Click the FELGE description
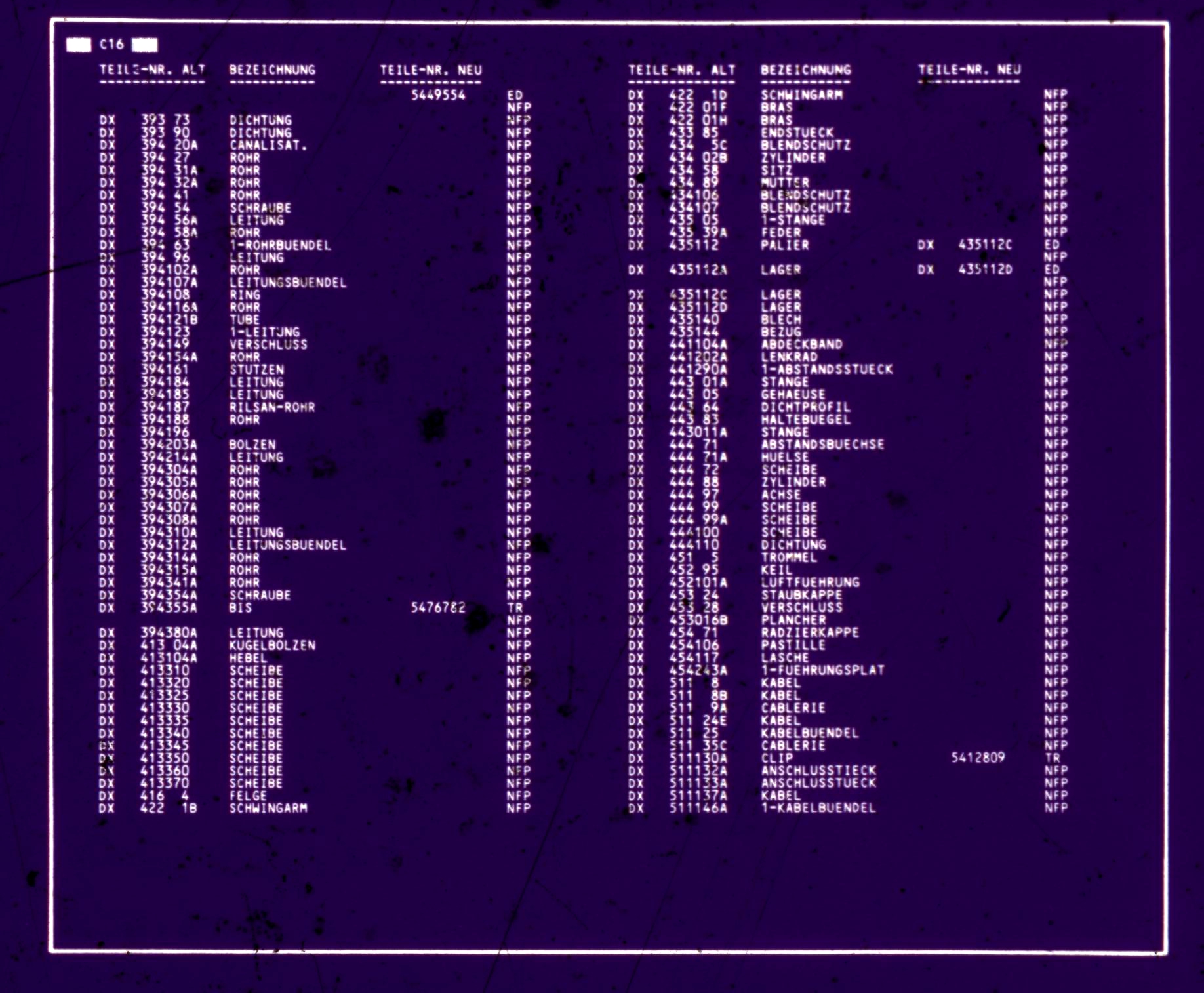Screen dimensions: 1204x993 (249, 796)
